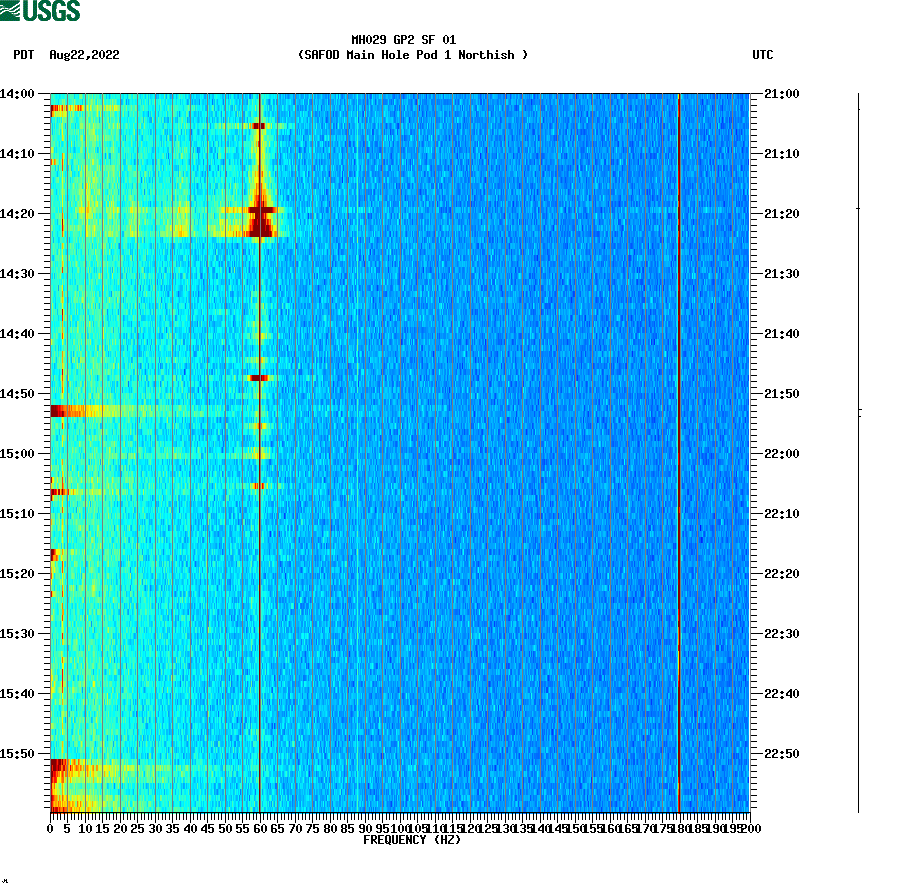Click the UTC timezone label
This screenshot has height=892, width=902.
(x=764, y=55)
